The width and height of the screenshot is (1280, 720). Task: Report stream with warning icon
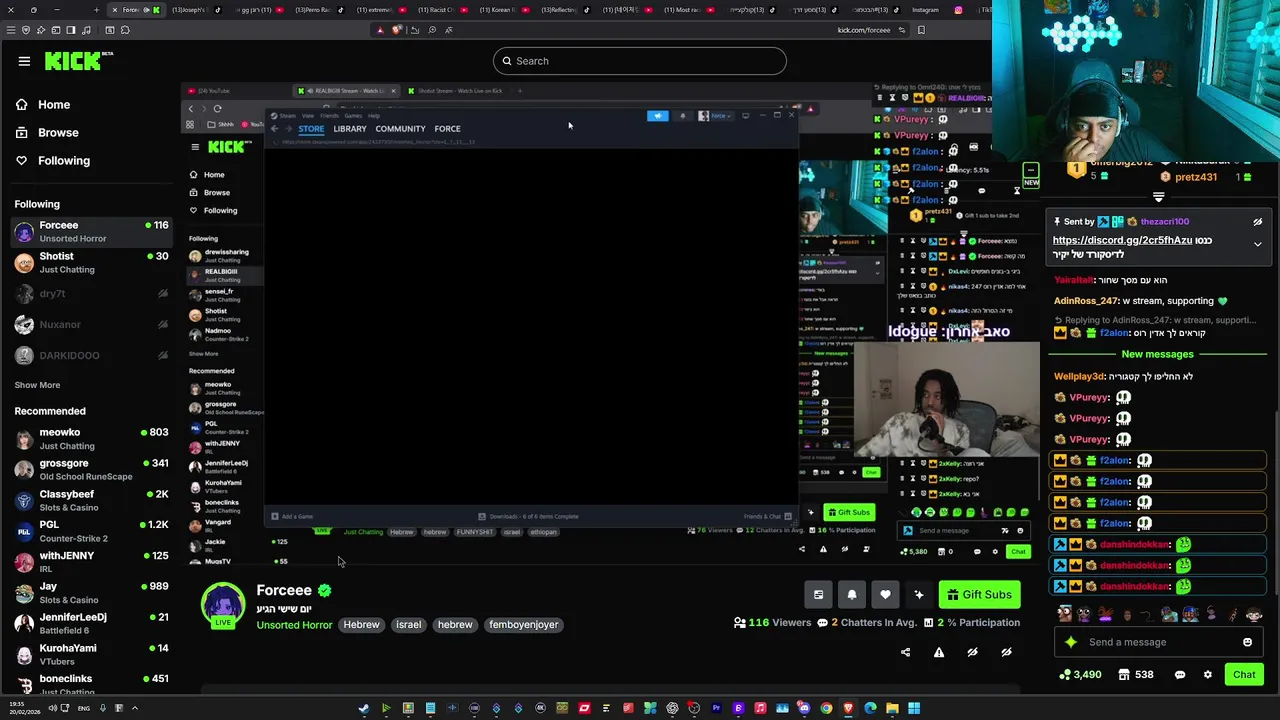point(939,652)
